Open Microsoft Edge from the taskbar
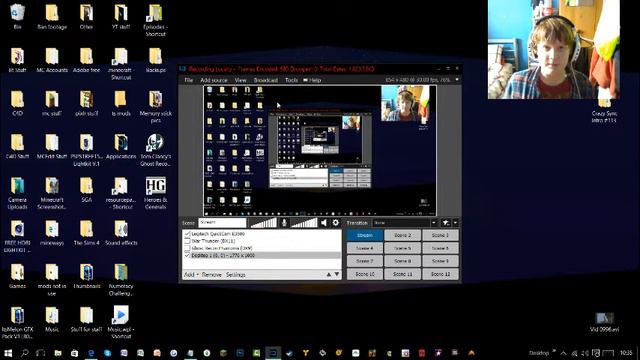The width and height of the screenshot is (640, 360). (91, 353)
